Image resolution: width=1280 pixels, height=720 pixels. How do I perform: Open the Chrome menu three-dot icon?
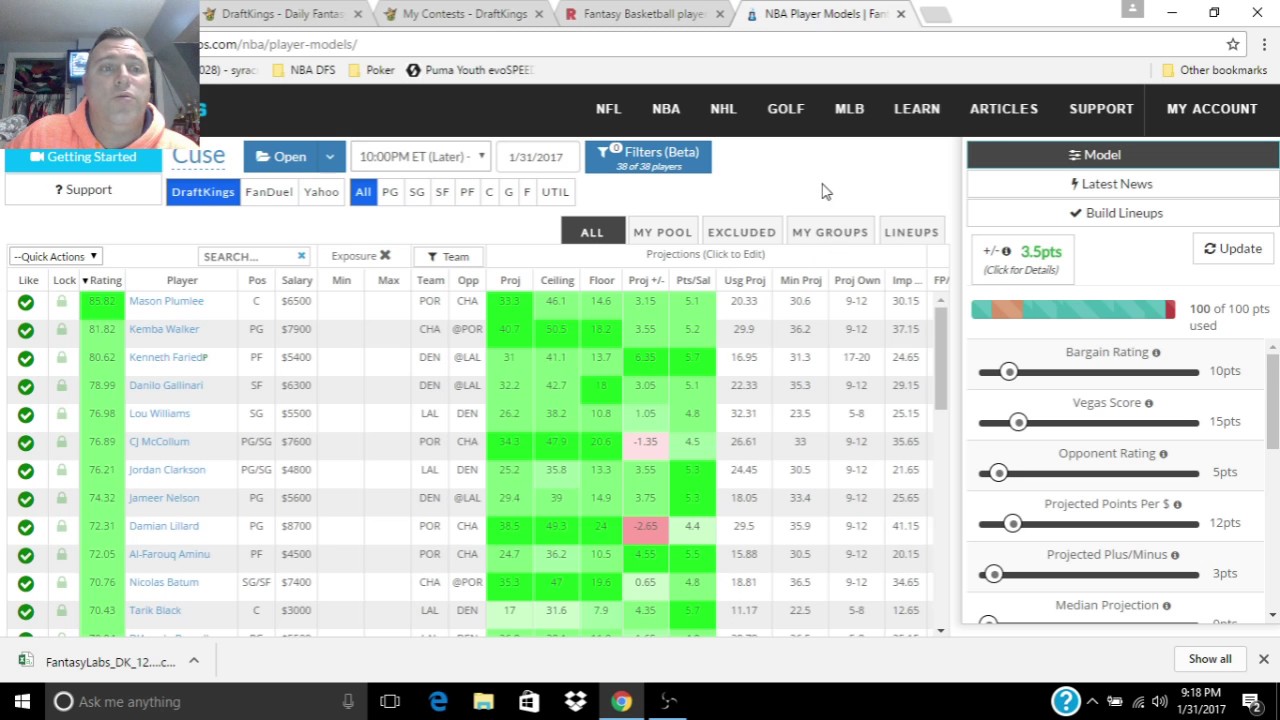pyautogui.click(x=1265, y=44)
